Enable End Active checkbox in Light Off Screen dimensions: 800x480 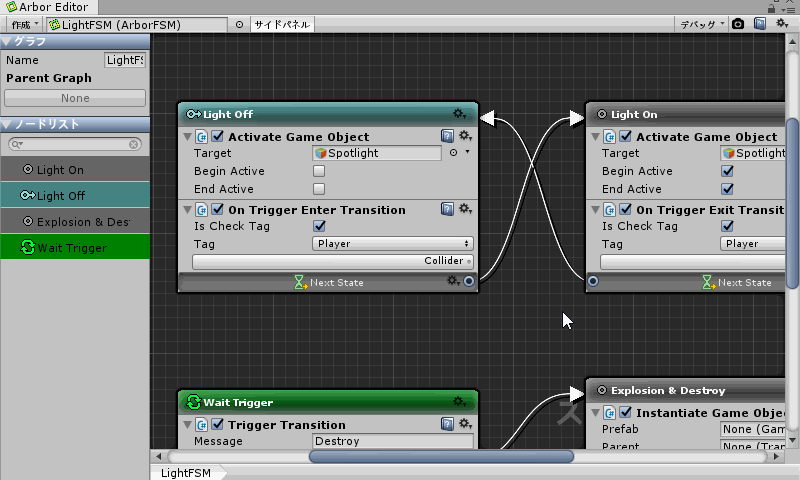pos(319,189)
